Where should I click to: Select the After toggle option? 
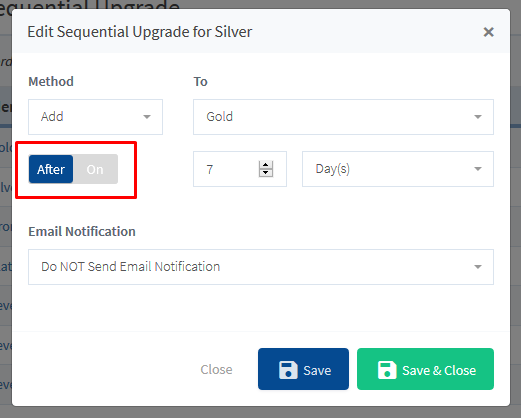pyautogui.click(x=51, y=169)
